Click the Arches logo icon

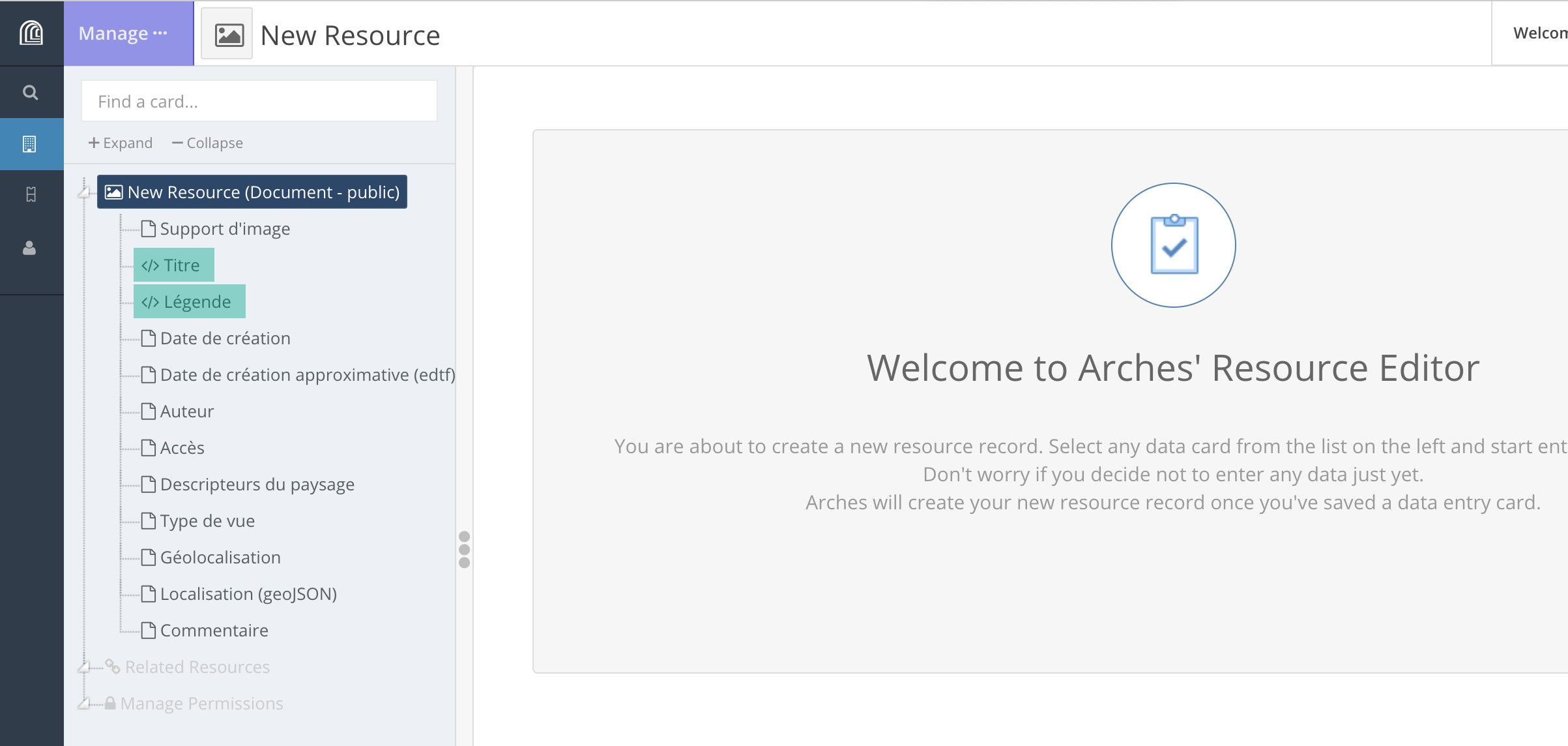[31, 33]
